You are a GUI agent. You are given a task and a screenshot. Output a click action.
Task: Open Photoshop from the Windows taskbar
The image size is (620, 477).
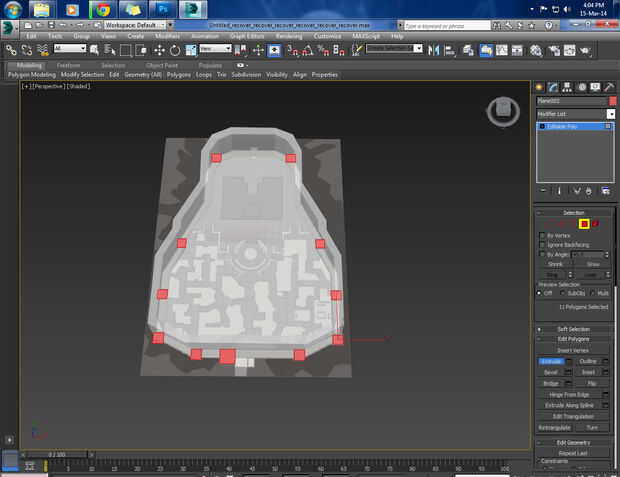(163, 11)
